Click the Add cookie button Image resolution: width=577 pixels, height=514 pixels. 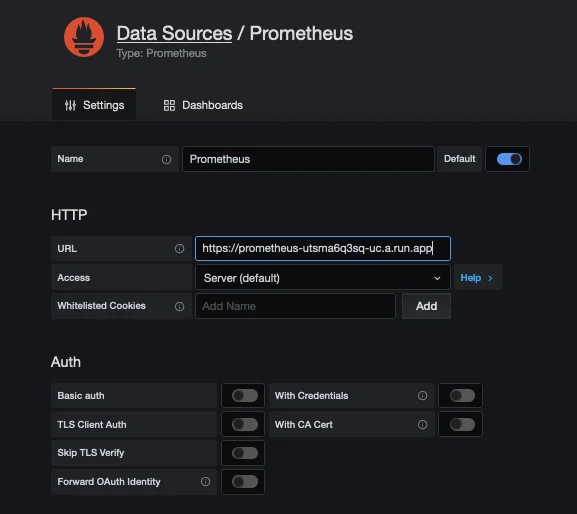(x=426, y=306)
